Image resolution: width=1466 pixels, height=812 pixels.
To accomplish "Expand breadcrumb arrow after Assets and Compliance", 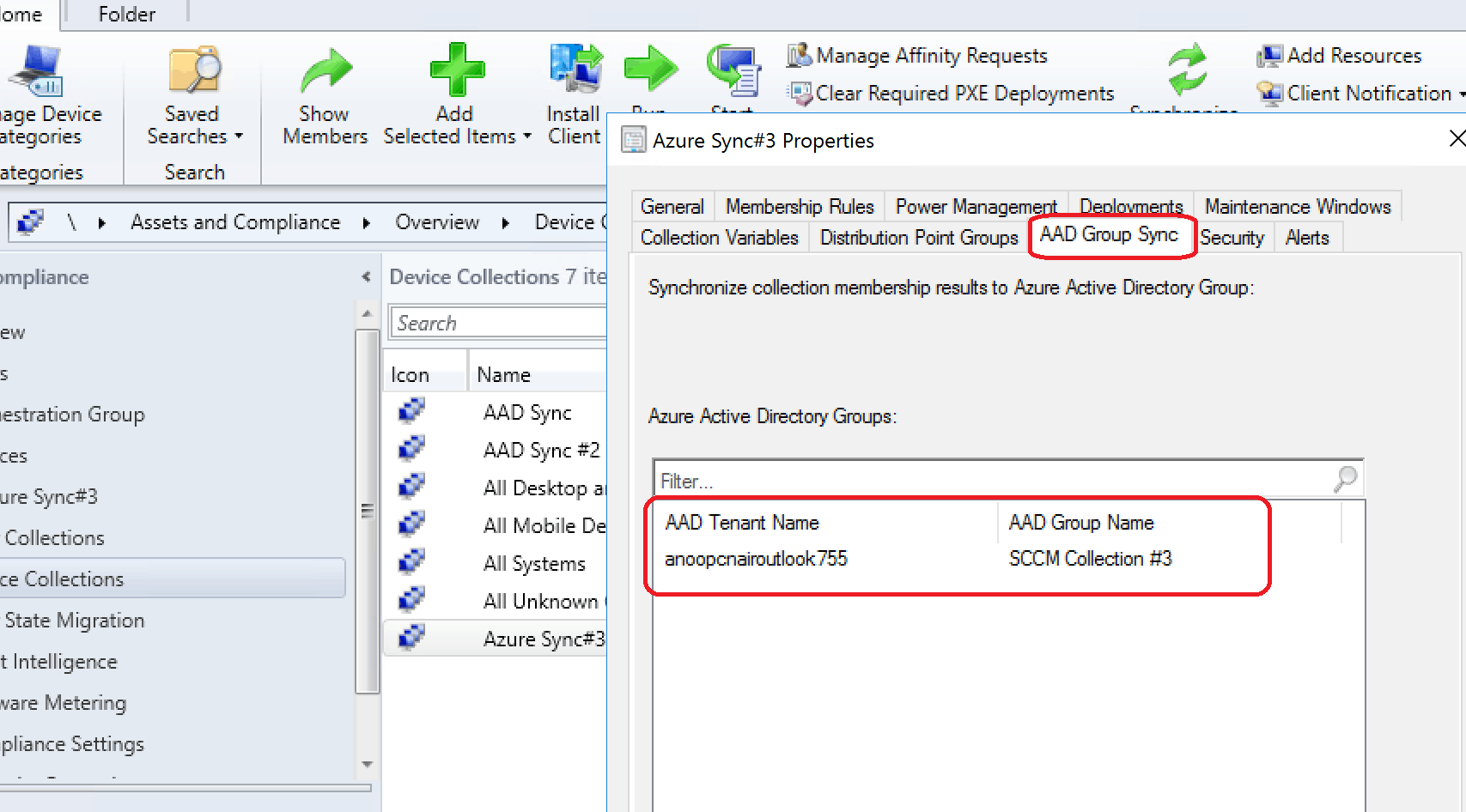I will [367, 223].
